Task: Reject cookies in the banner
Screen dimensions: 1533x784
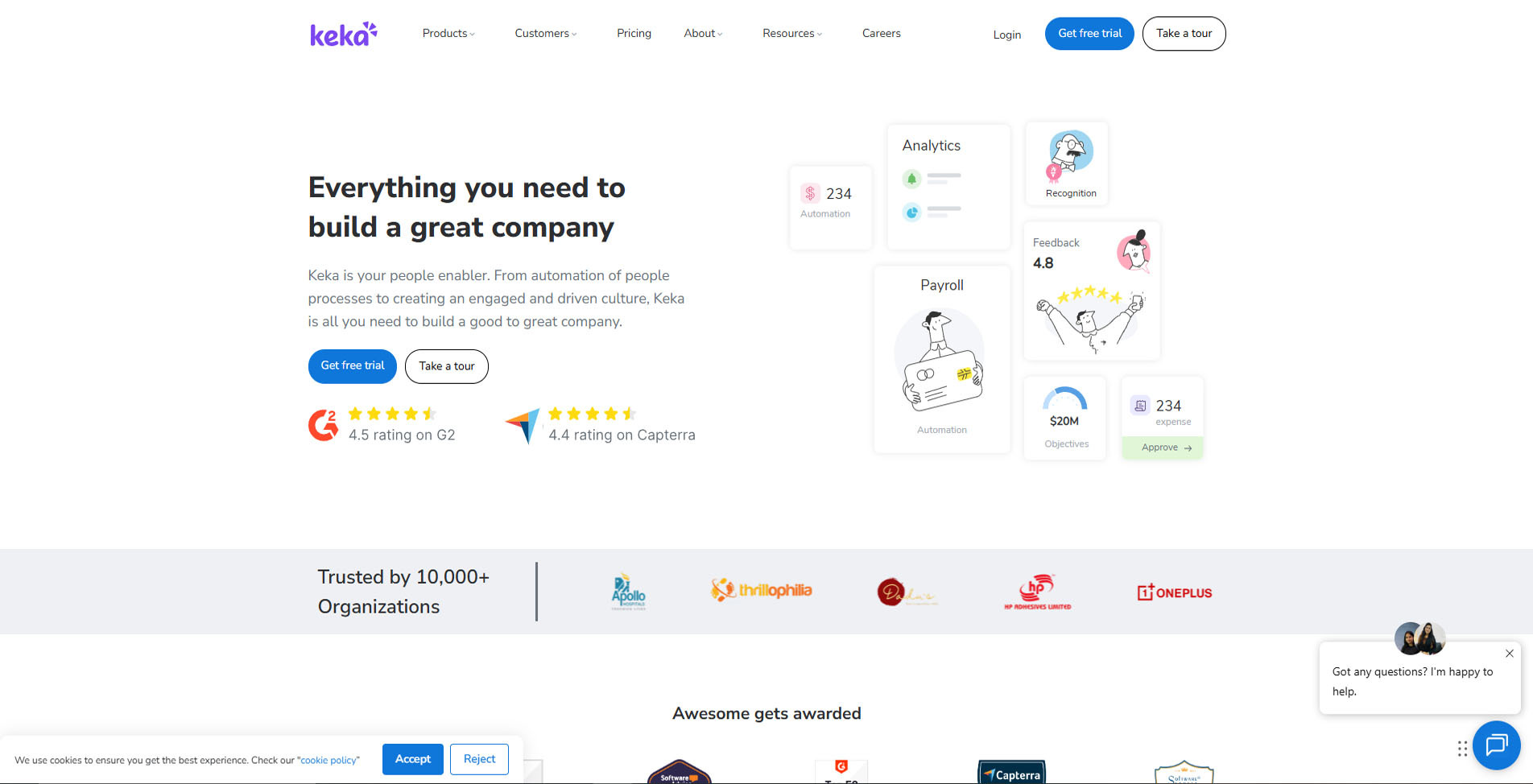Action: click(479, 759)
